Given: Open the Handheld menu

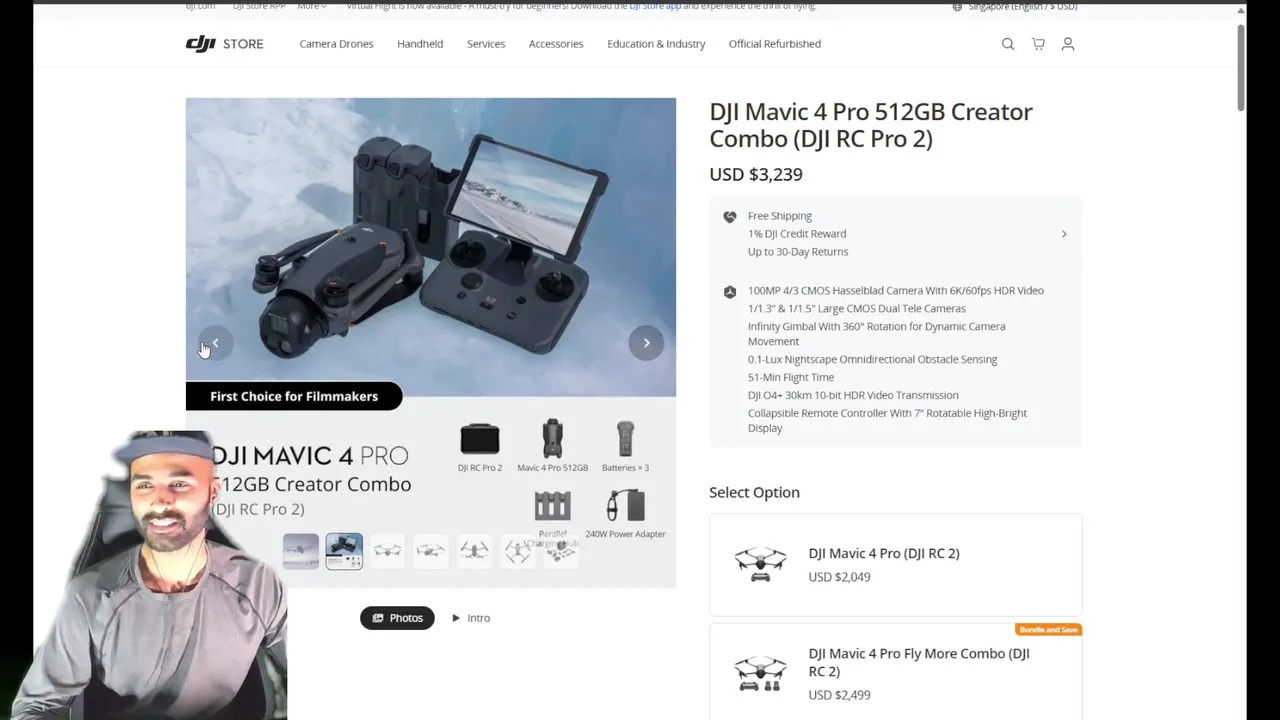Looking at the screenshot, I should (x=420, y=44).
